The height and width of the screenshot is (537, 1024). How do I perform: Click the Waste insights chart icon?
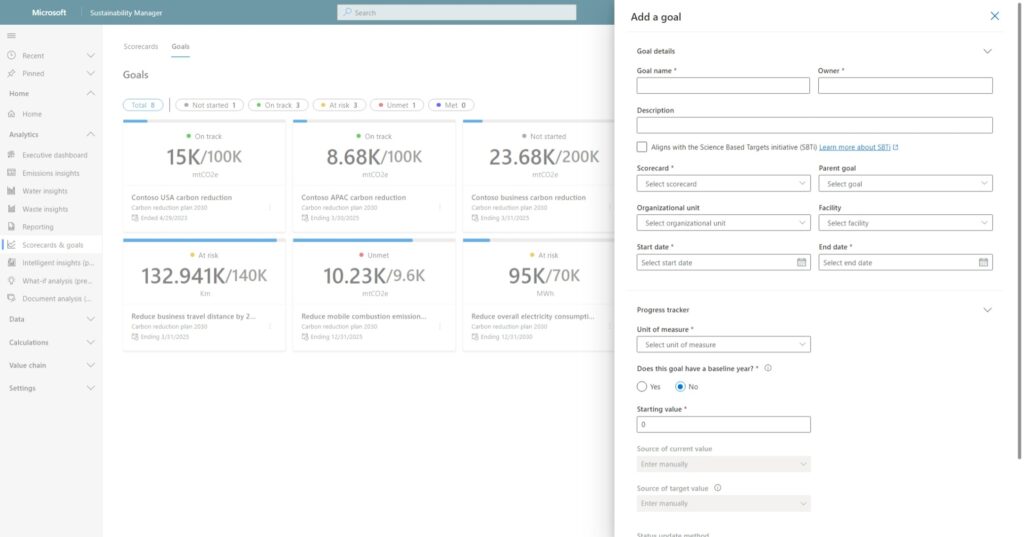tap(11, 209)
